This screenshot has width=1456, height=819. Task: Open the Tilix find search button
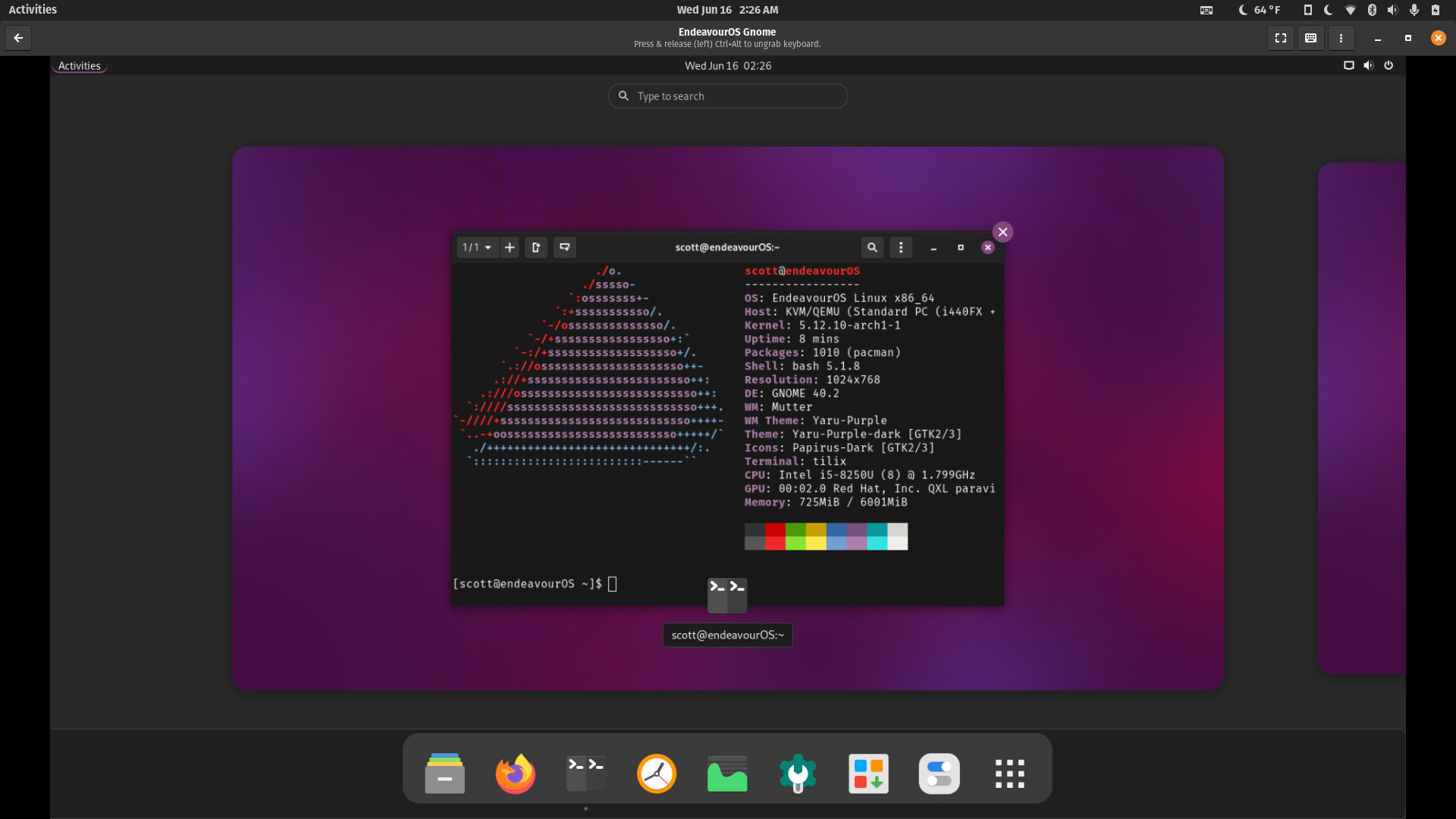tap(872, 247)
